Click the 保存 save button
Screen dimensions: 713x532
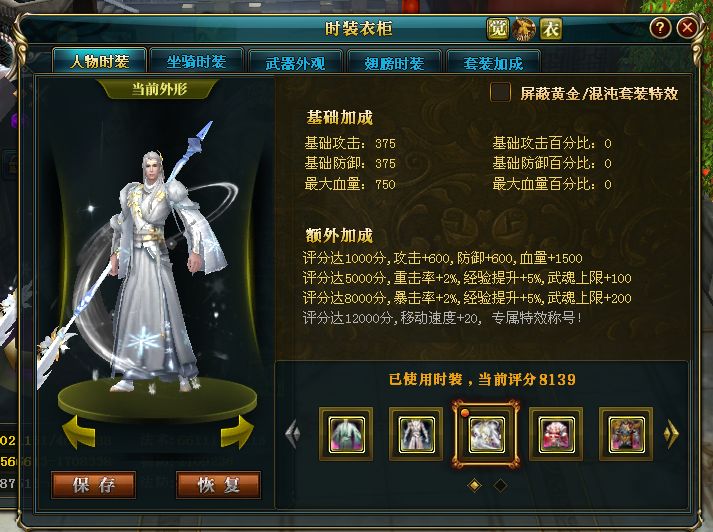(94, 485)
